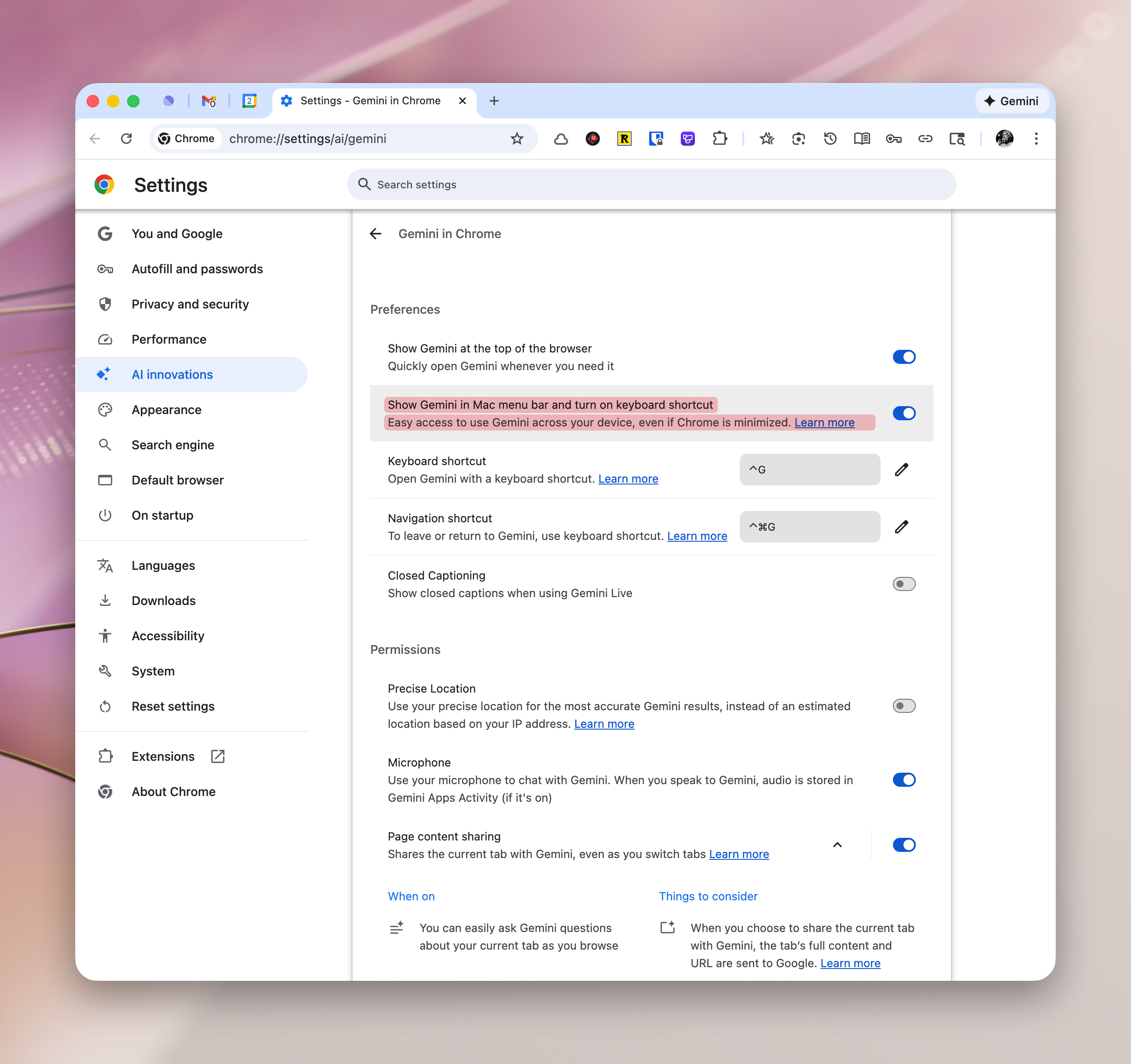Turn off Microphone permission toggle
This screenshot has height=1064, width=1131.
903,779
